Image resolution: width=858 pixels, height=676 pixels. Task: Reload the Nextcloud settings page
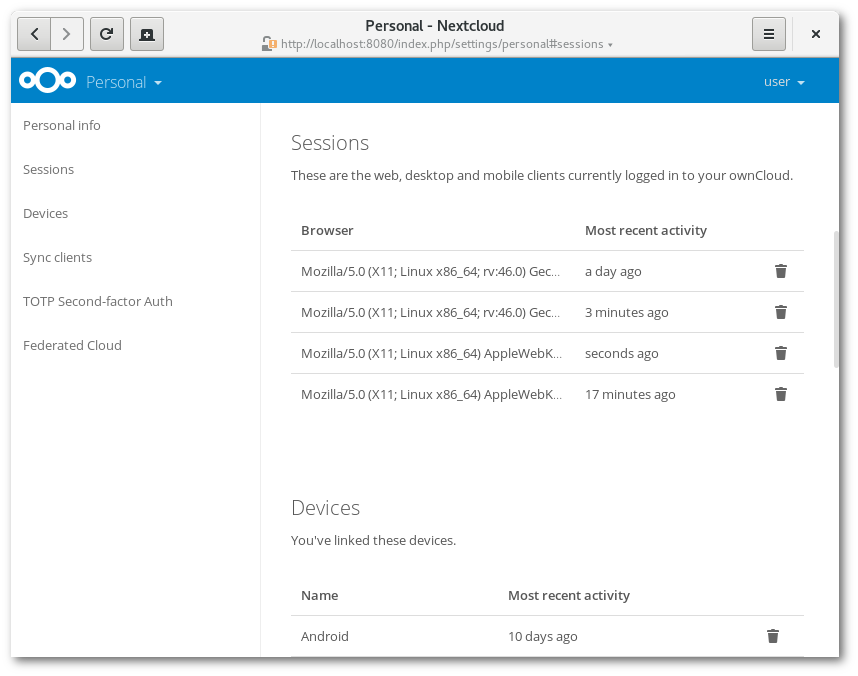tap(106, 33)
